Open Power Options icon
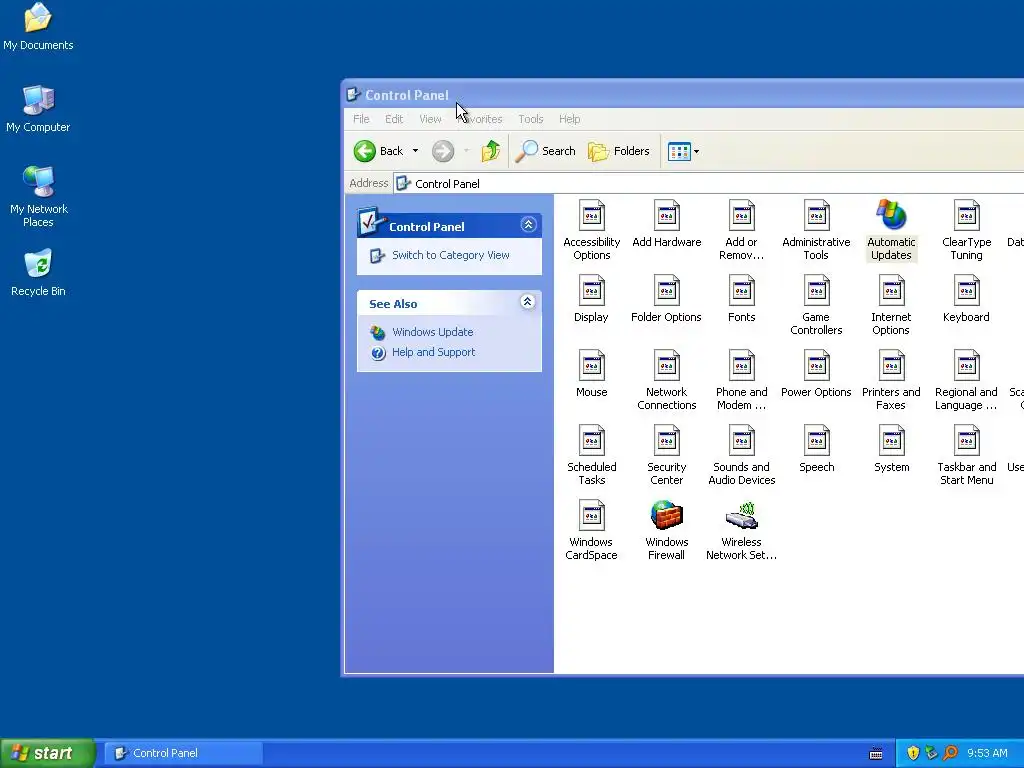This screenshot has height=768, width=1024. [816, 374]
